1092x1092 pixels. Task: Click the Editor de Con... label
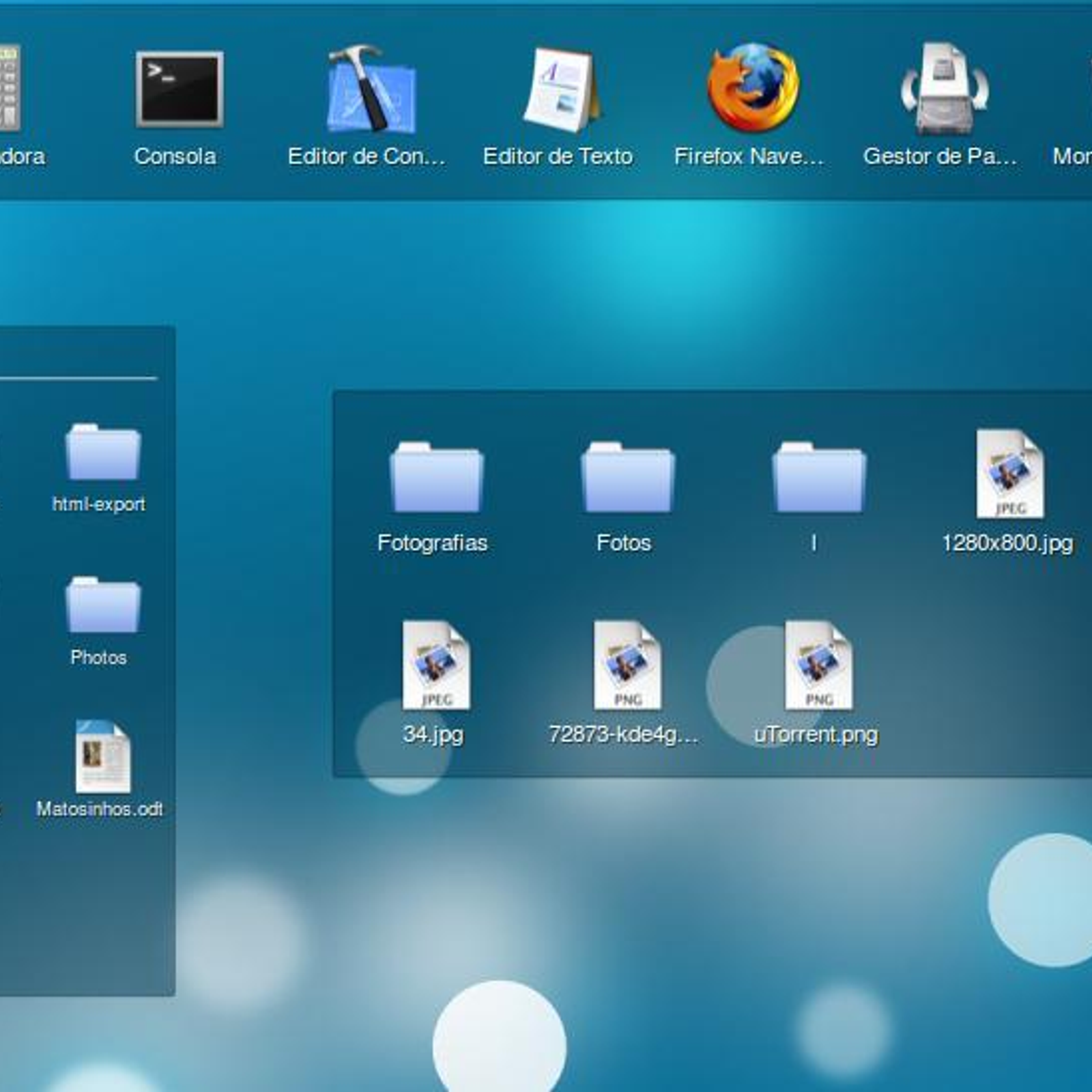pyautogui.click(x=367, y=156)
